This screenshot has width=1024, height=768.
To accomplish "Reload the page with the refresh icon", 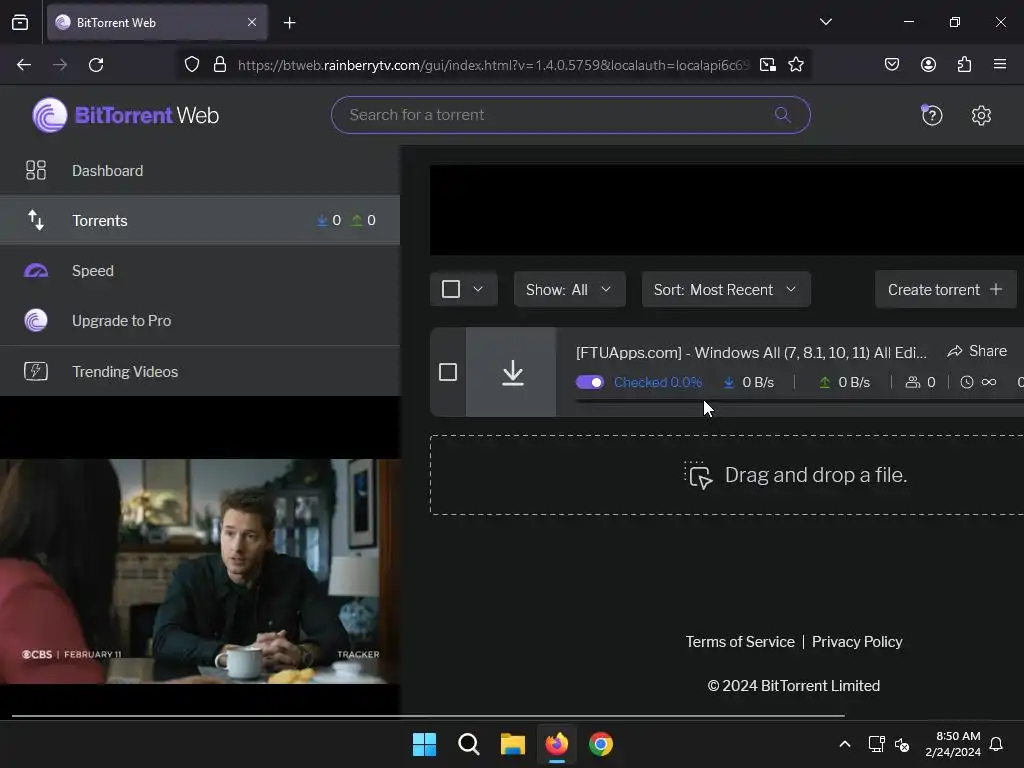I will (96, 65).
